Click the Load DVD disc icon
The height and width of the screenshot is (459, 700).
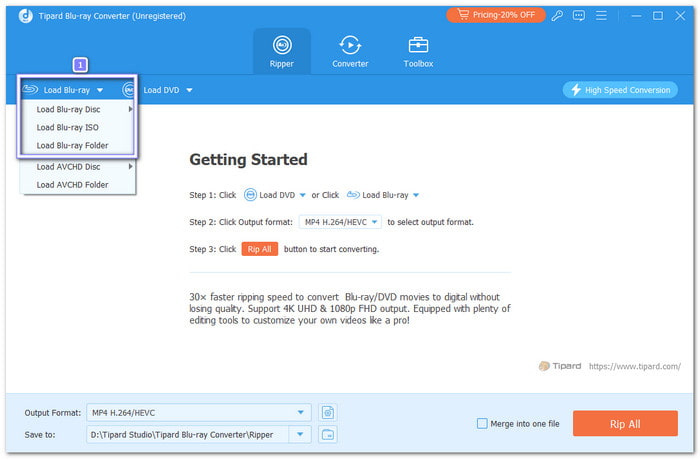pyautogui.click(x=130, y=90)
